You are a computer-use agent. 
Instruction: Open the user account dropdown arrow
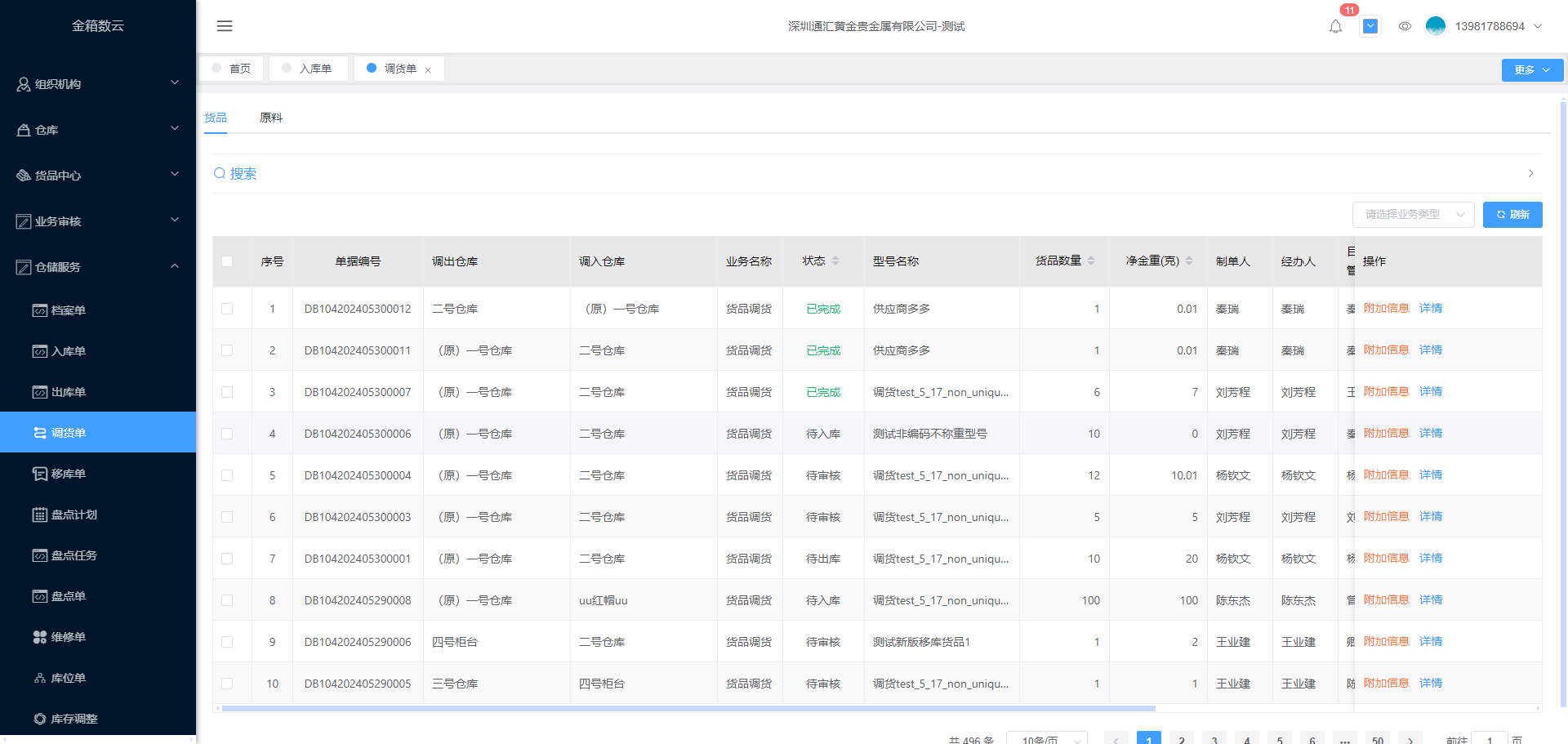pyautogui.click(x=1538, y=26)
